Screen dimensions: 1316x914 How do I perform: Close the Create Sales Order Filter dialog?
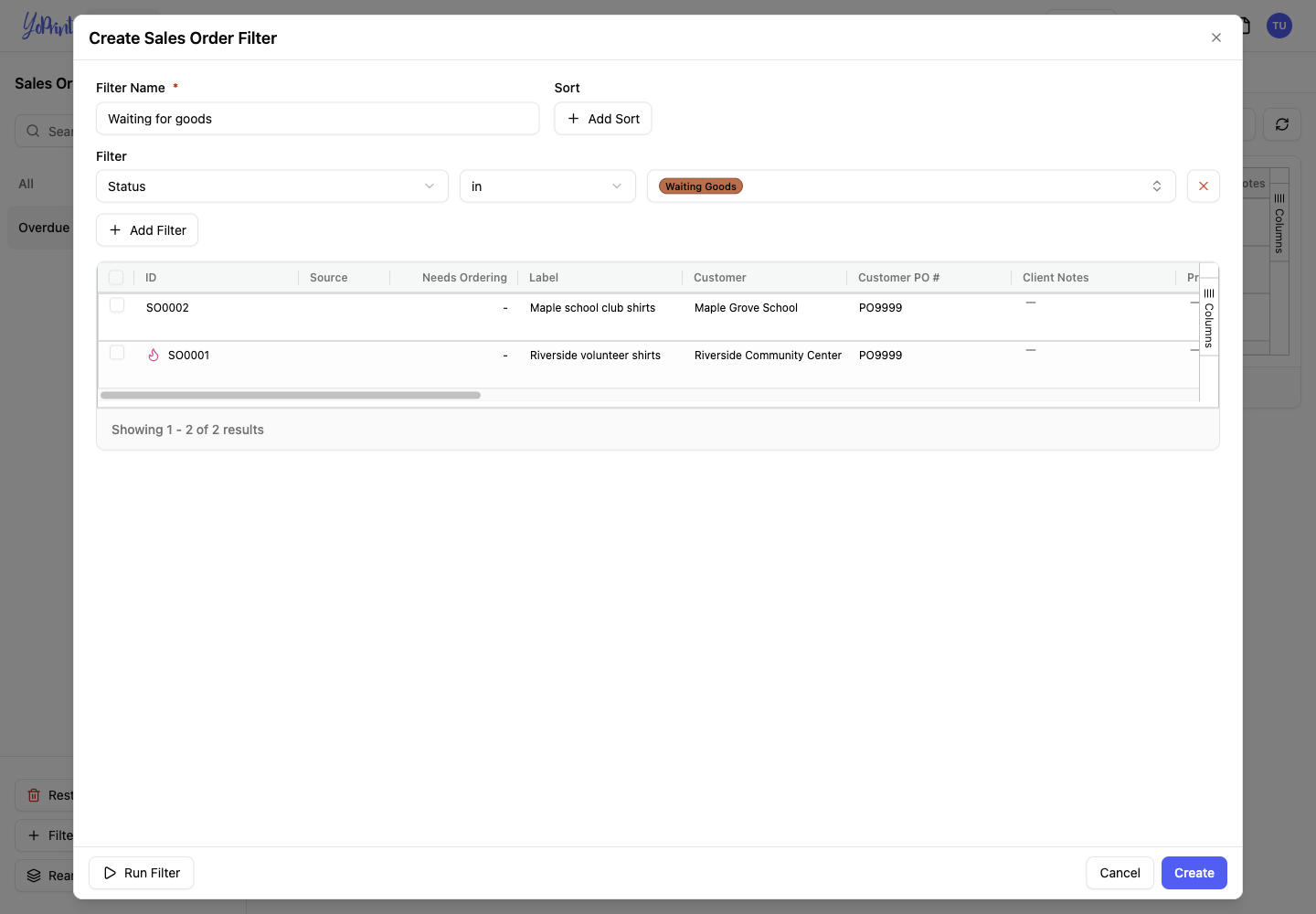(1215, 37)
